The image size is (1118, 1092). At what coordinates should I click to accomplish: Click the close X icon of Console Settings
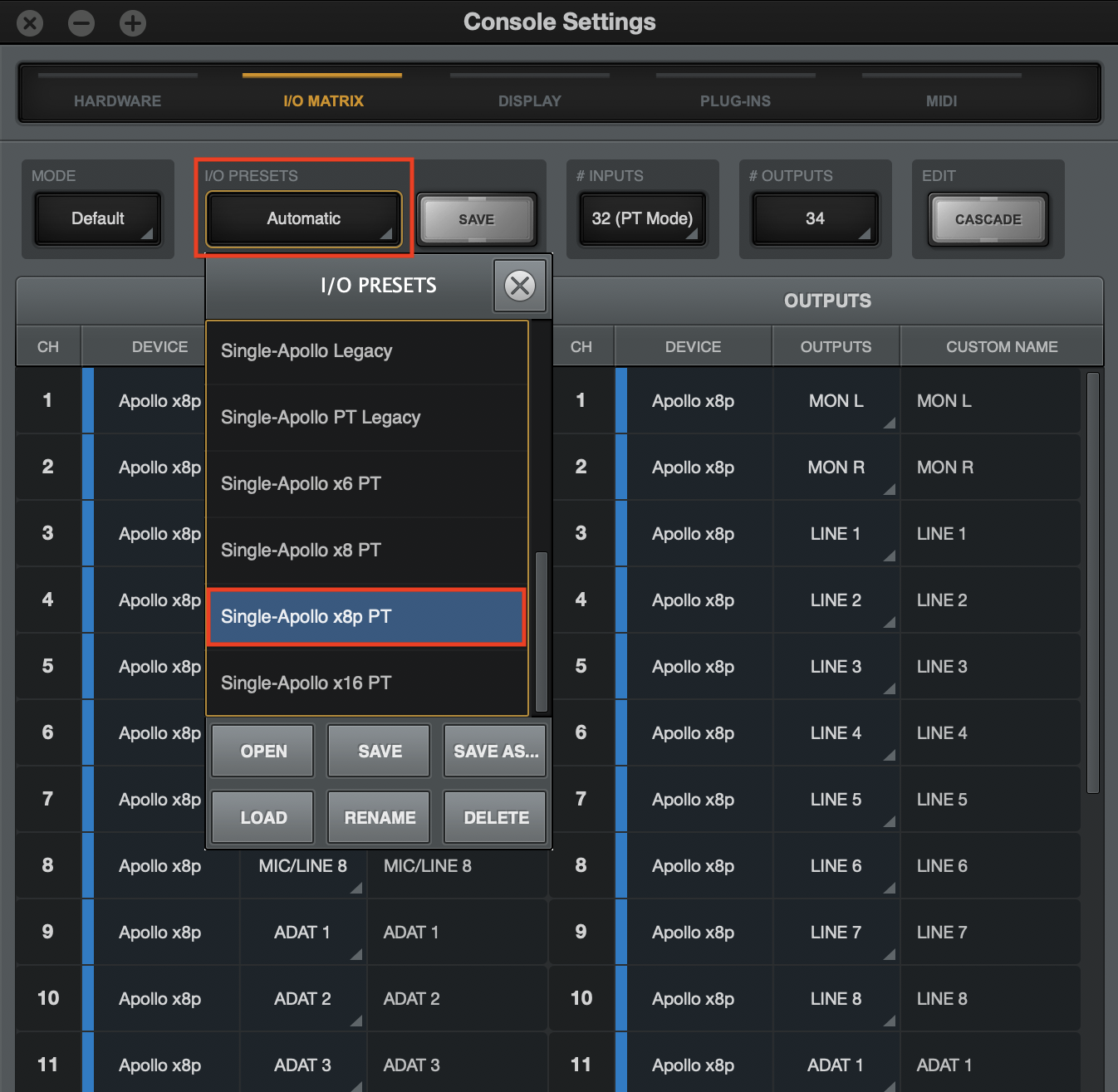30,22
